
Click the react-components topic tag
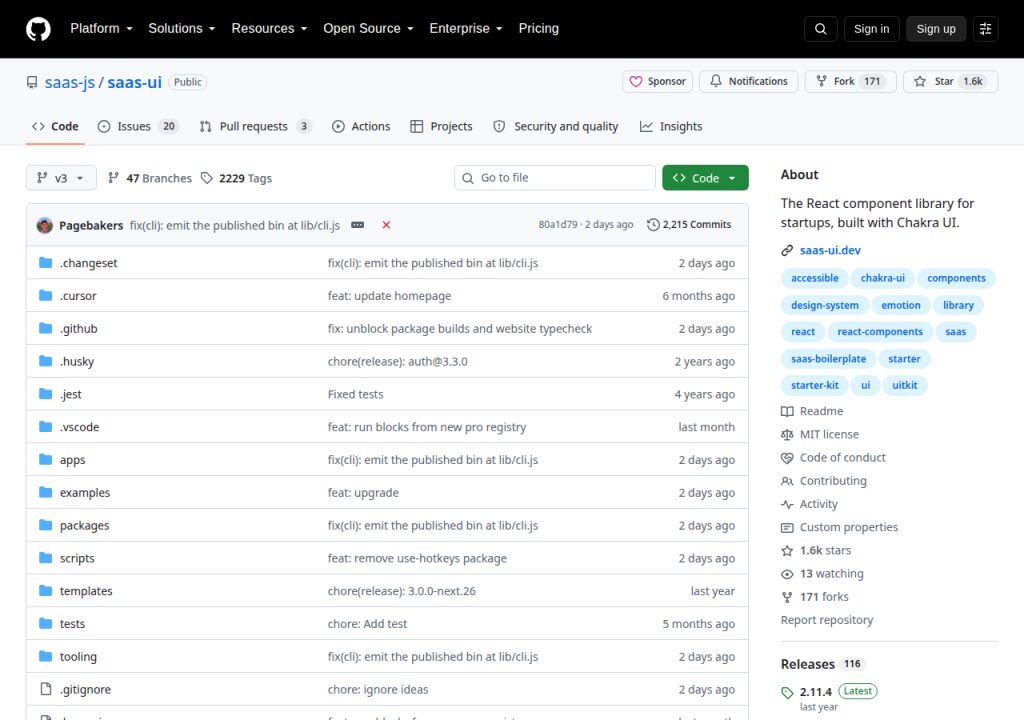pos(880,332)
